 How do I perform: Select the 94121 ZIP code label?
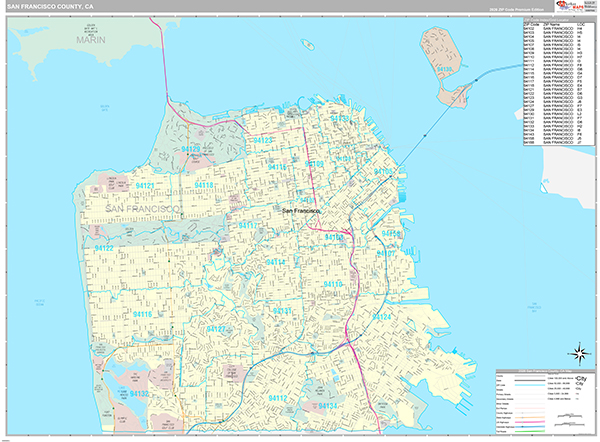tap(145, 186)
